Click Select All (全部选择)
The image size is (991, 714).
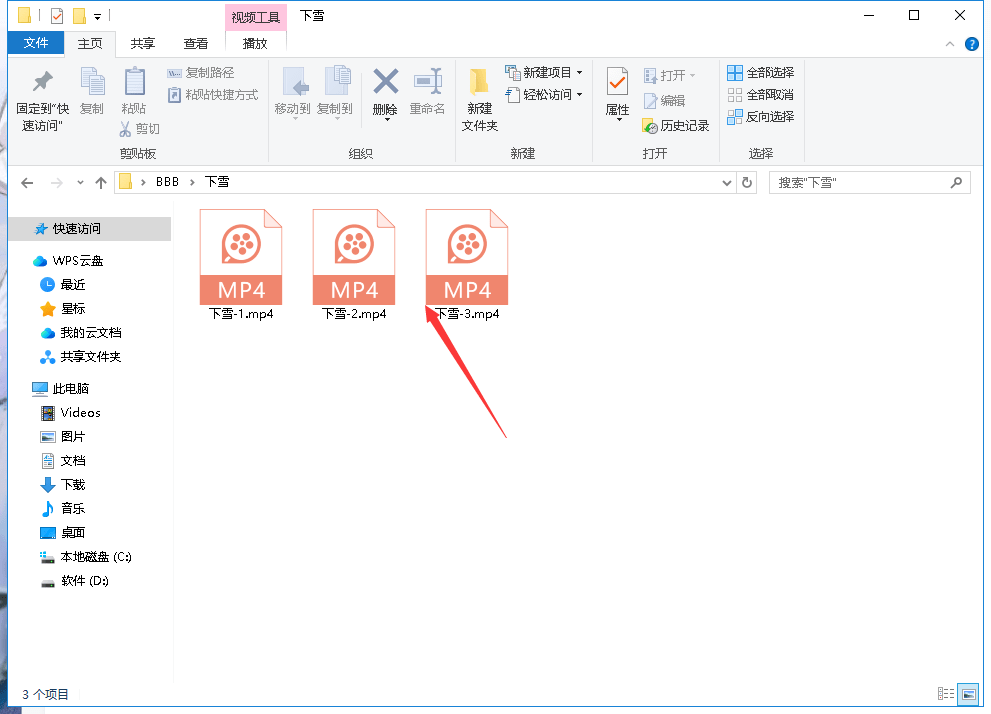(760, 73)
